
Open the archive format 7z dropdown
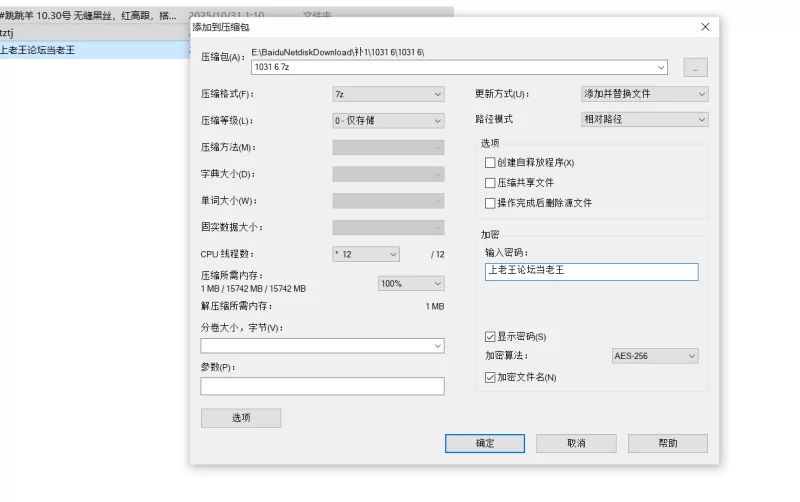coord(388,94)
